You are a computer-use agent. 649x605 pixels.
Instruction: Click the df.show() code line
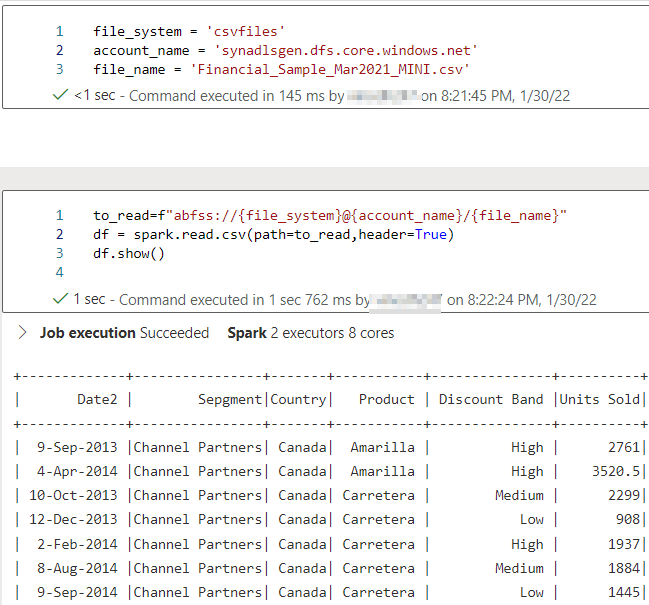pyautogui.click(x=129, y=253)
